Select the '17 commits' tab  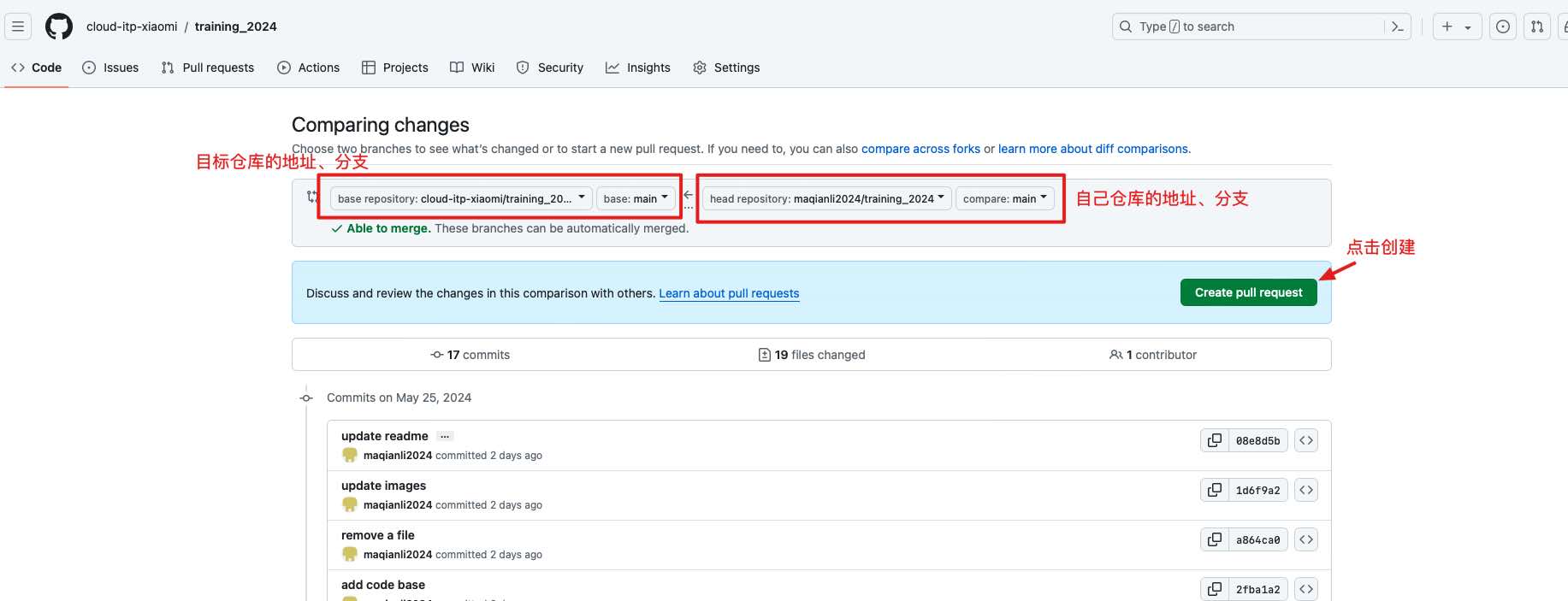(x=470, y=355)
